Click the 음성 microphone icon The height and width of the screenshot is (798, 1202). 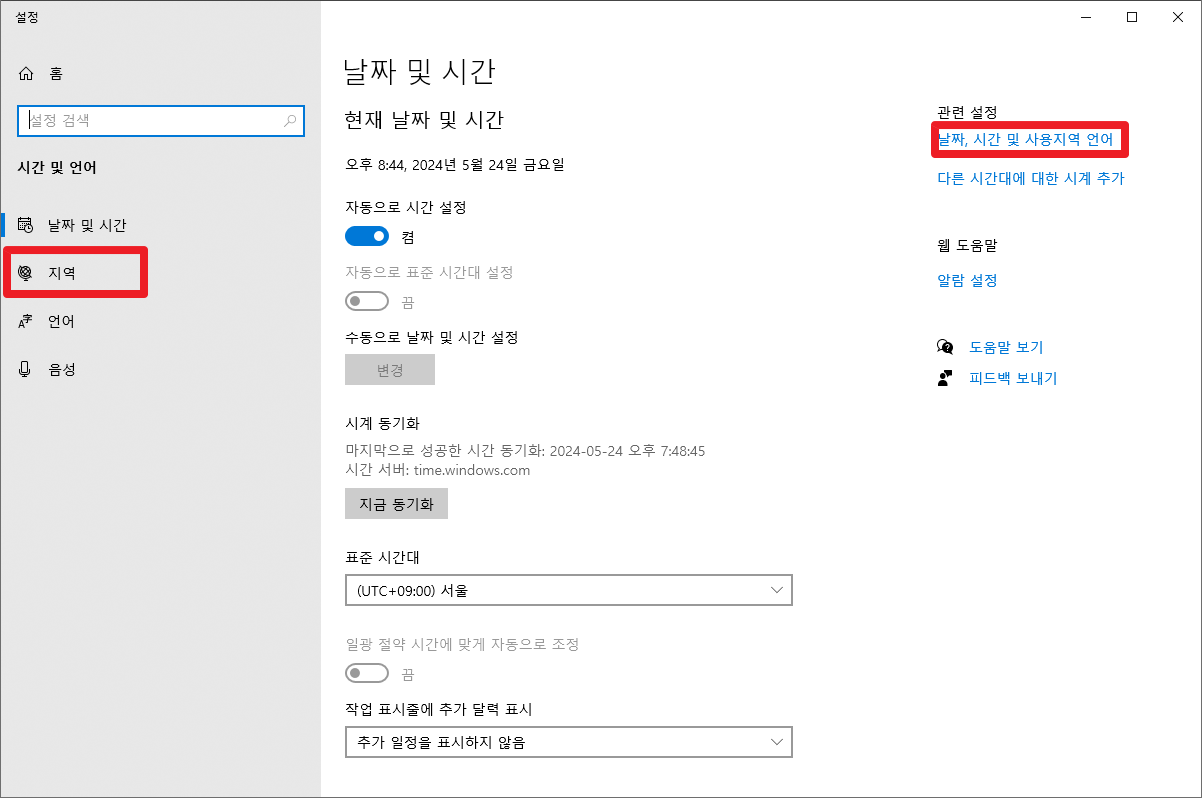click(x=26, y=369)
